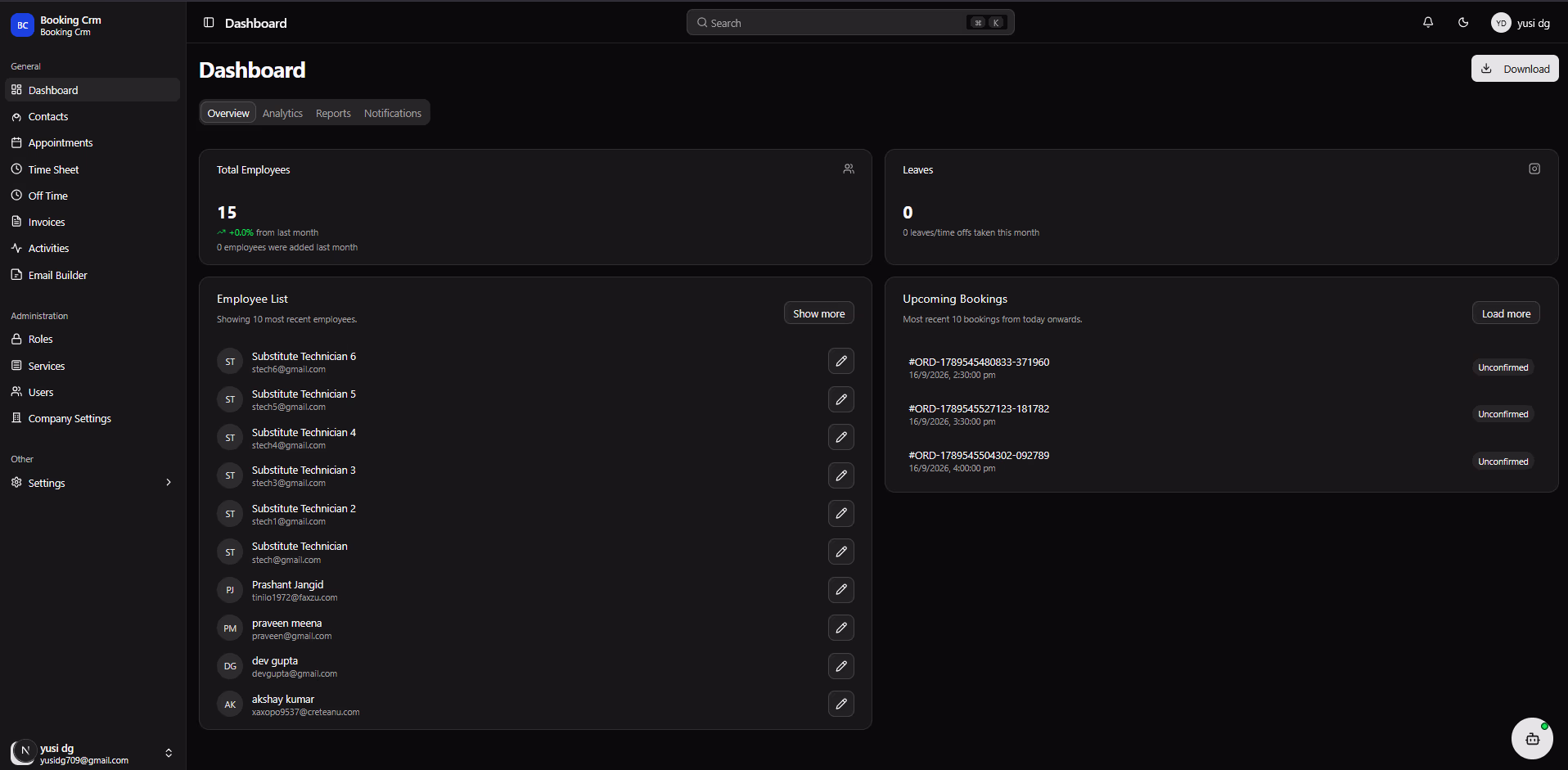Open Company Settings

[92, 418]
